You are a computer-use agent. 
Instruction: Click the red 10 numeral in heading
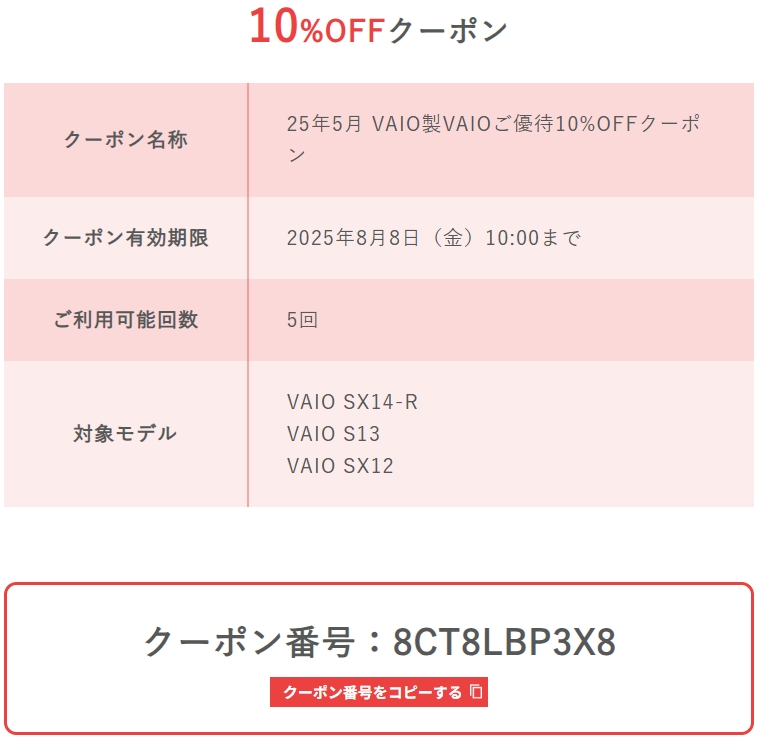click(274, 26)
